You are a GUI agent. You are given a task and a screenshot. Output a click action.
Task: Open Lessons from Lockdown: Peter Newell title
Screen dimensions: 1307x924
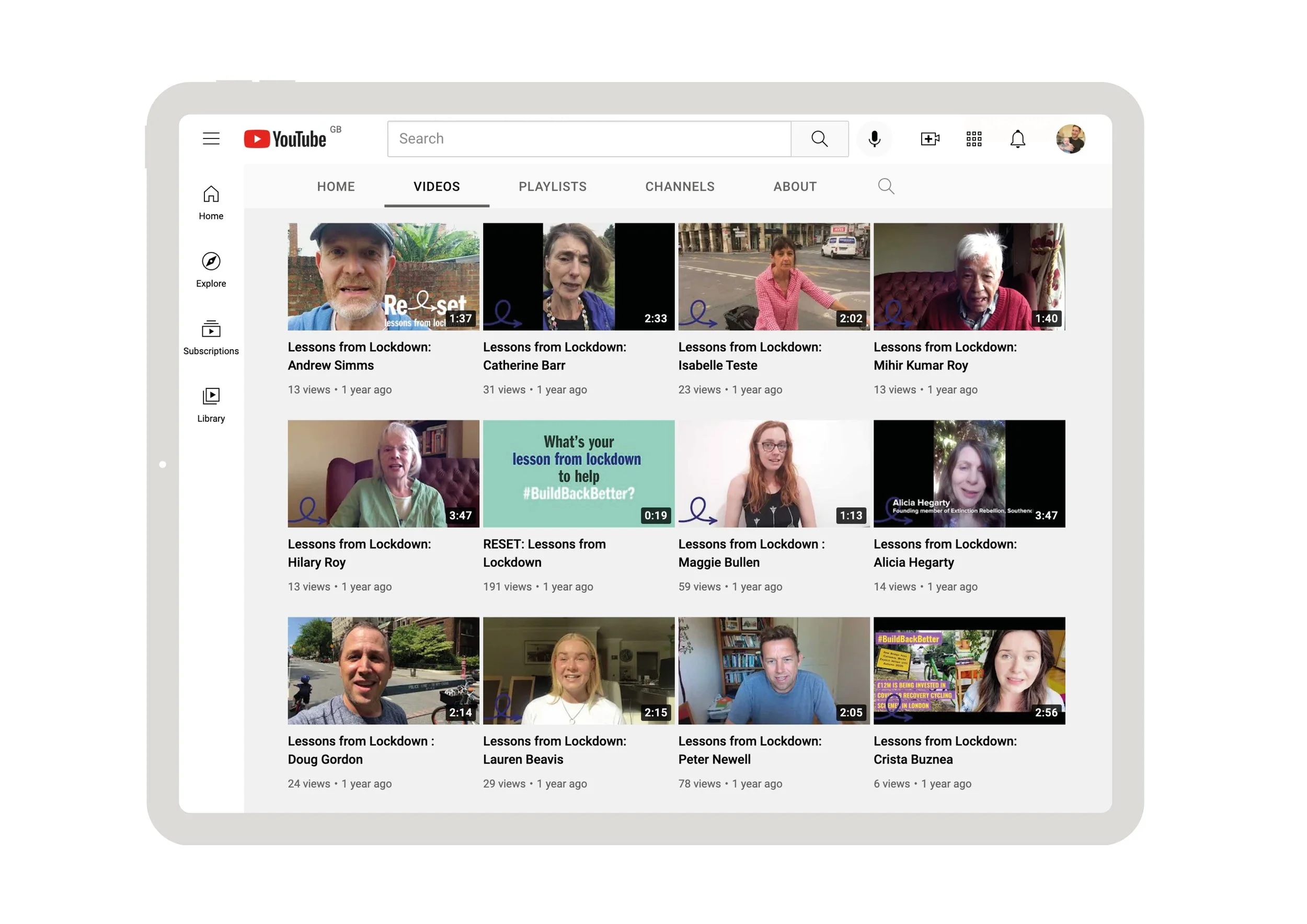tap(749, 750)
